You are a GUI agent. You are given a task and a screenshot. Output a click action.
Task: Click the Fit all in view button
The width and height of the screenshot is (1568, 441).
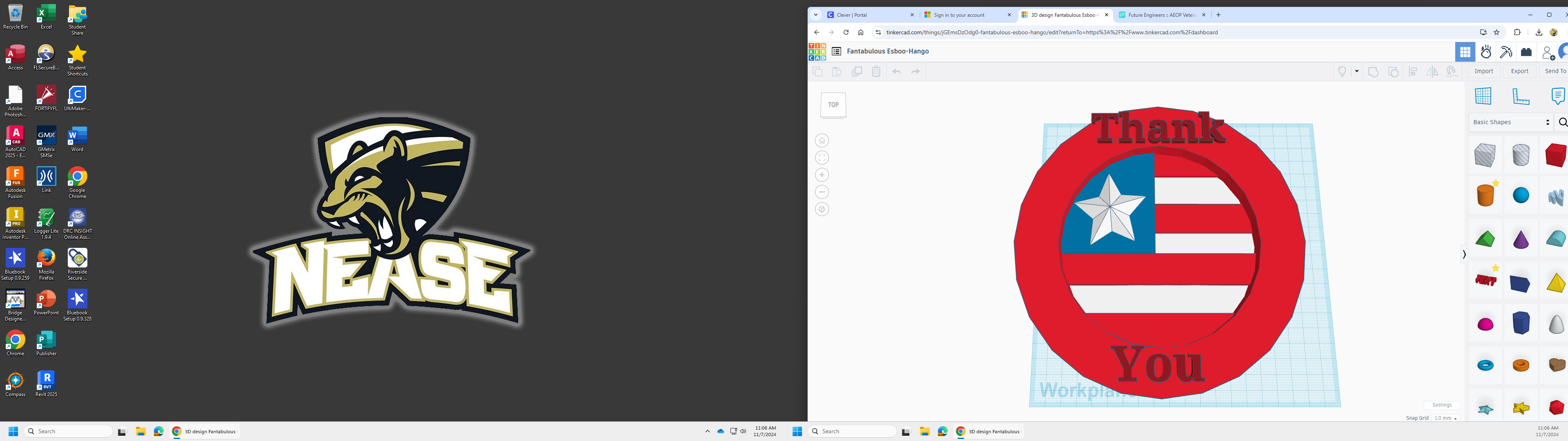[x=822, y=158]
